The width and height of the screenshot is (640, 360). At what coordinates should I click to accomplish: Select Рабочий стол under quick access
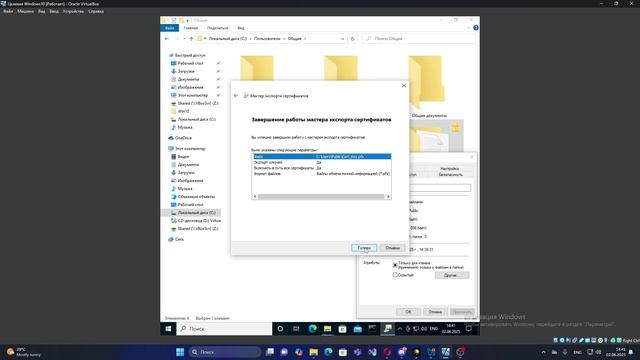pyautogui.click(x=190, y=63)
